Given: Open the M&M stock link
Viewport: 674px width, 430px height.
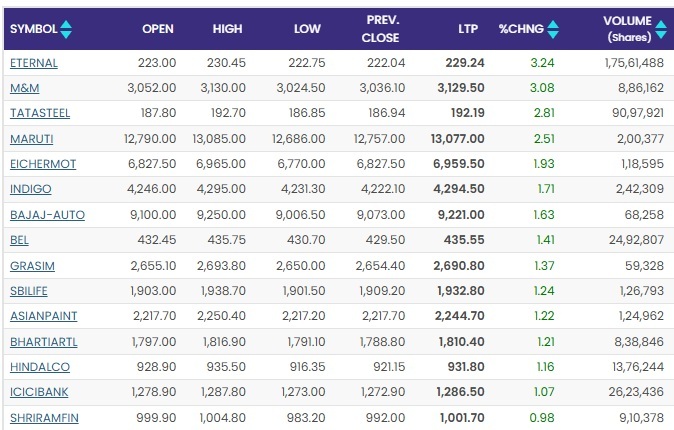Looking at the screenshot, I should 25,87.
